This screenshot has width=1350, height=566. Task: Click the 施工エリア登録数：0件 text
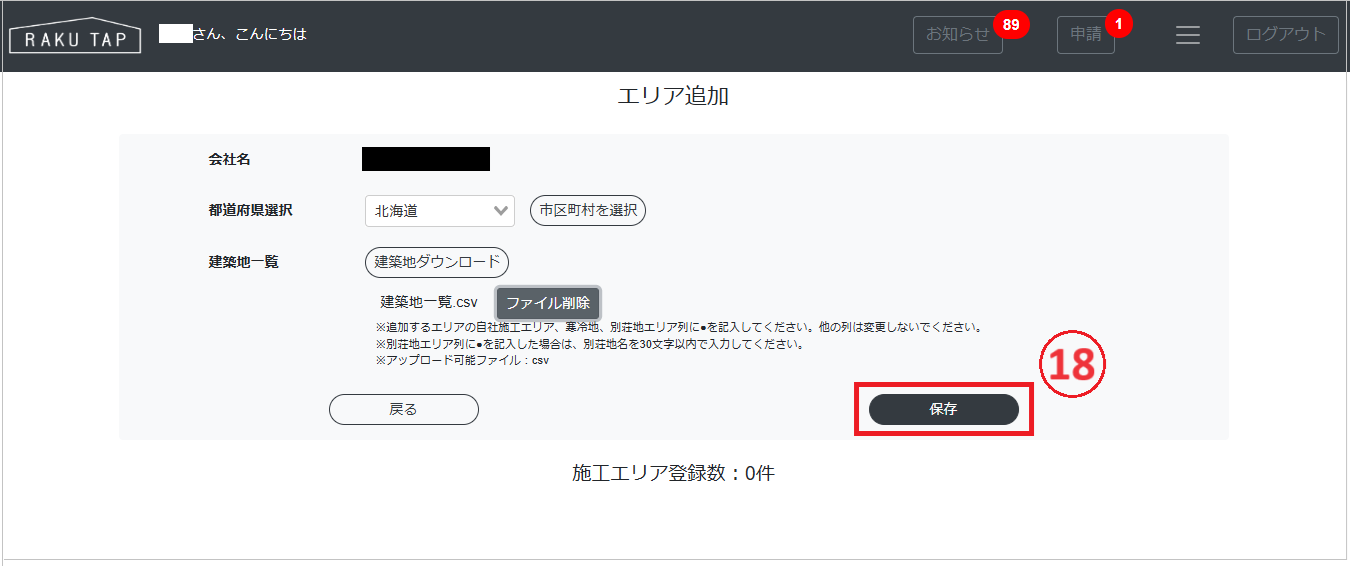[x=674, y=473]
